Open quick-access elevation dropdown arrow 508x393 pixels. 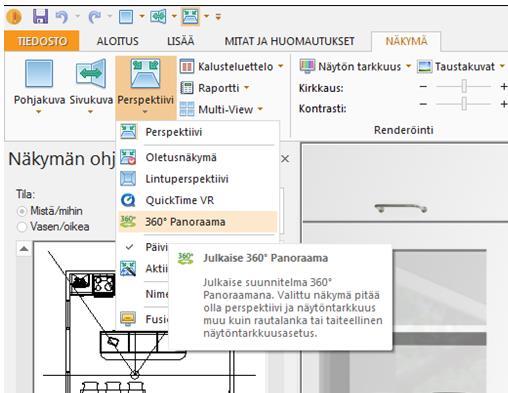tap(174, 16)
